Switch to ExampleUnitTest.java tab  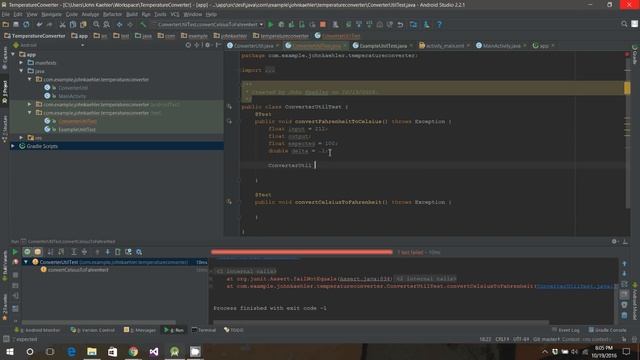383,46
